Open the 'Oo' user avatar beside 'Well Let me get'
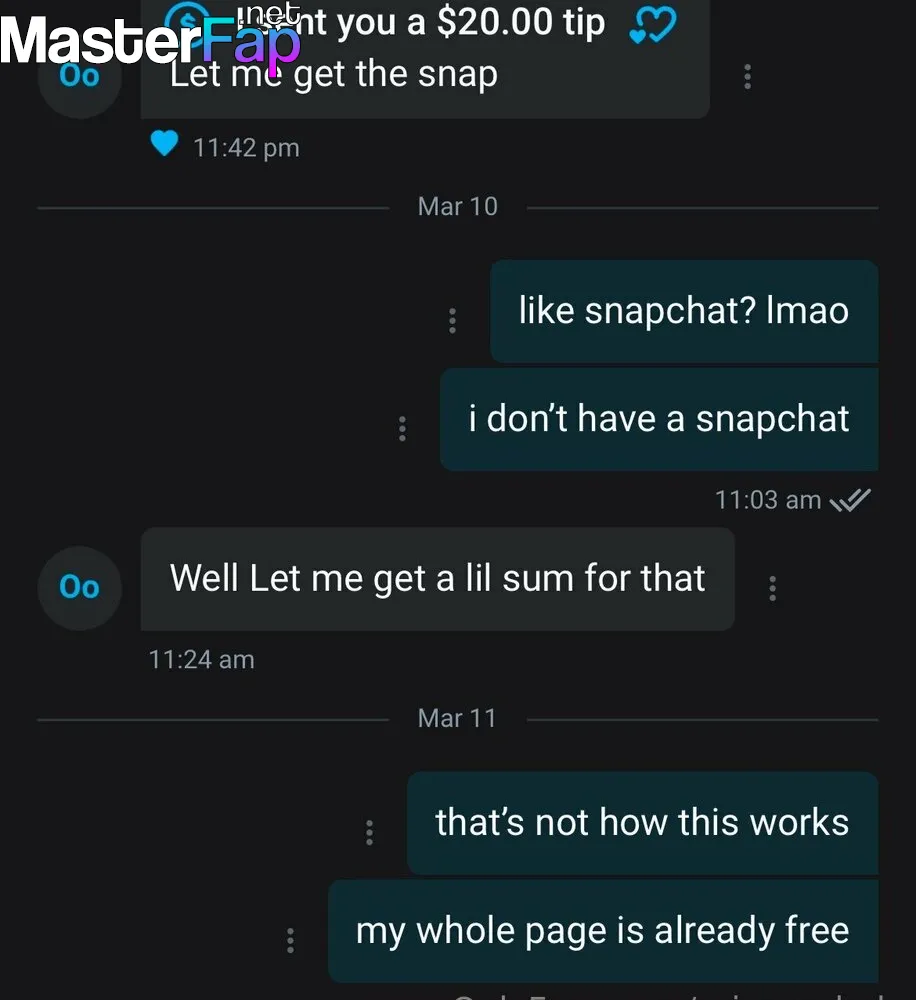The image size is (916, 1000). tap(80, 587)
